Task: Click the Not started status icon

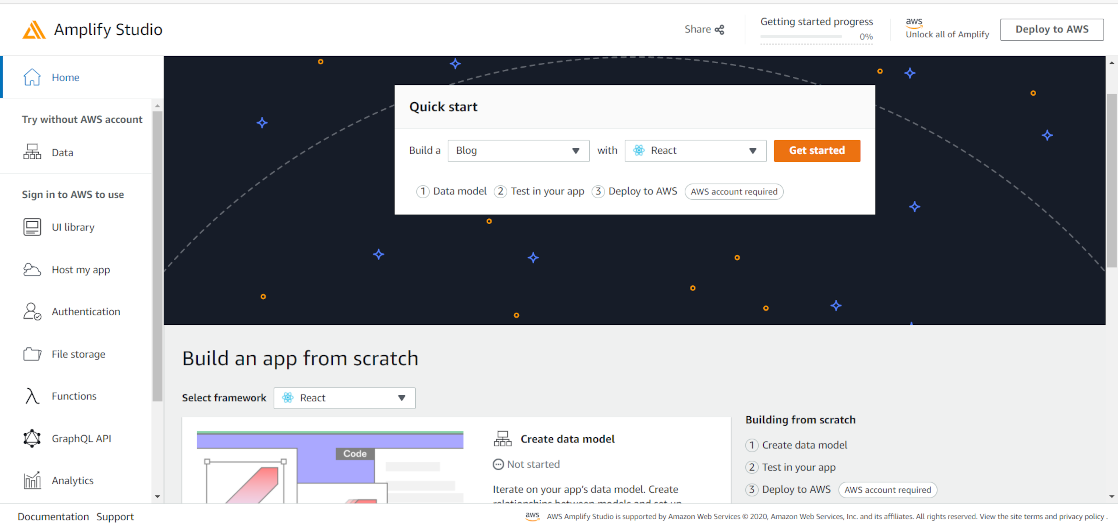Action: (x=498, y=464)
